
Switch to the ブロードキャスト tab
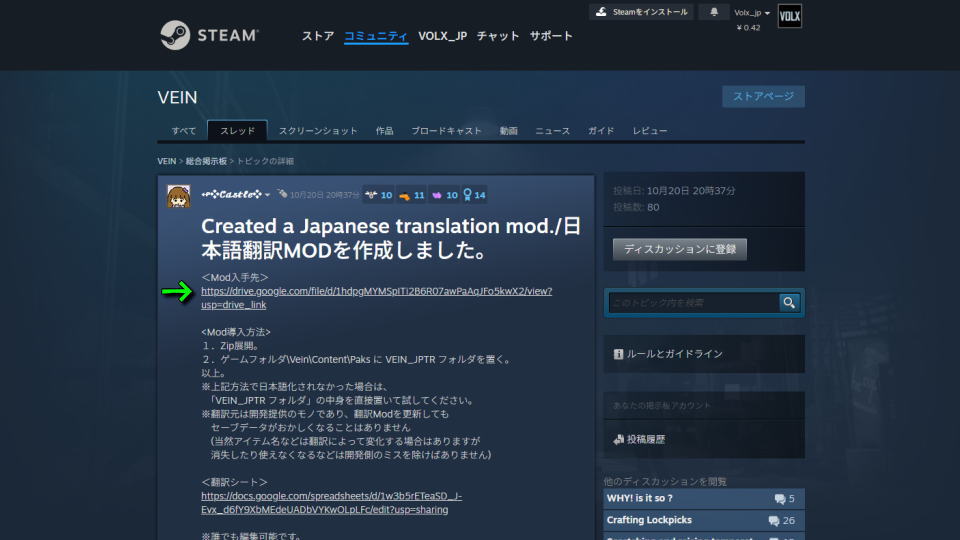446,130
